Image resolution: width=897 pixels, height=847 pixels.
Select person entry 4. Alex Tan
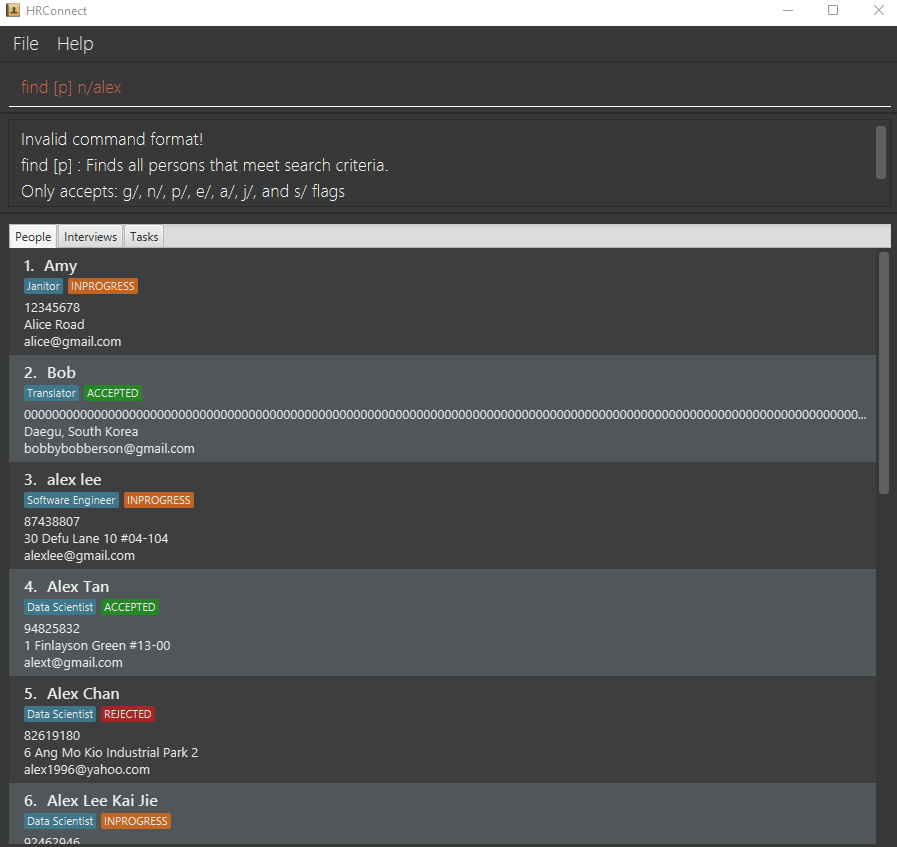pos(442,623)
